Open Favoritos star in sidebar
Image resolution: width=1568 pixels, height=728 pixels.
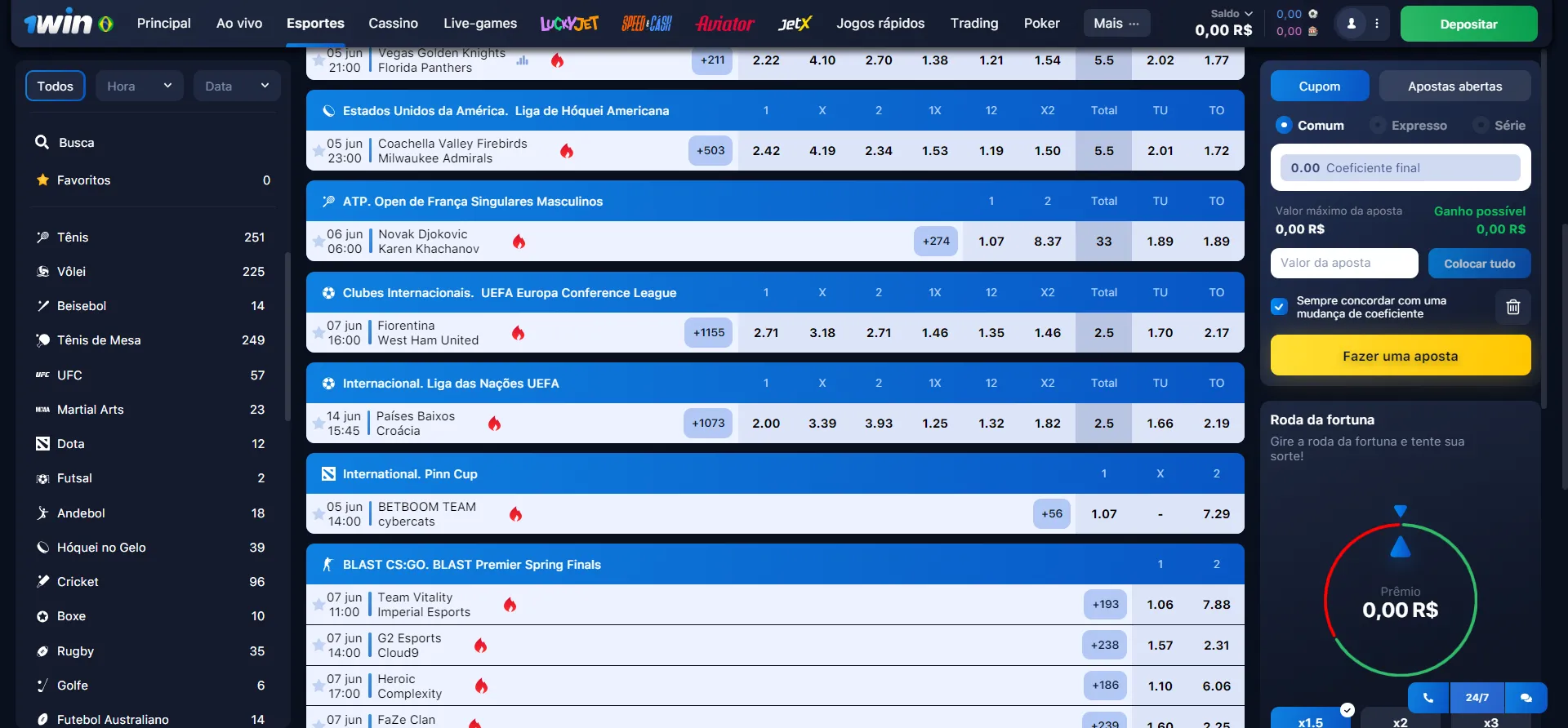42,180
